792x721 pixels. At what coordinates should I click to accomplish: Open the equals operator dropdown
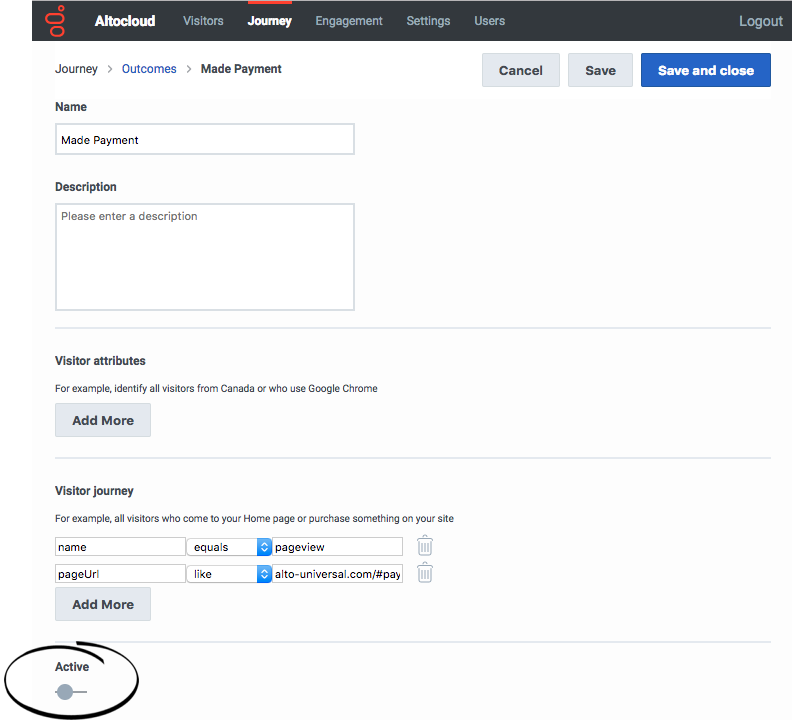pyautogui.click(x=229, y=547)
